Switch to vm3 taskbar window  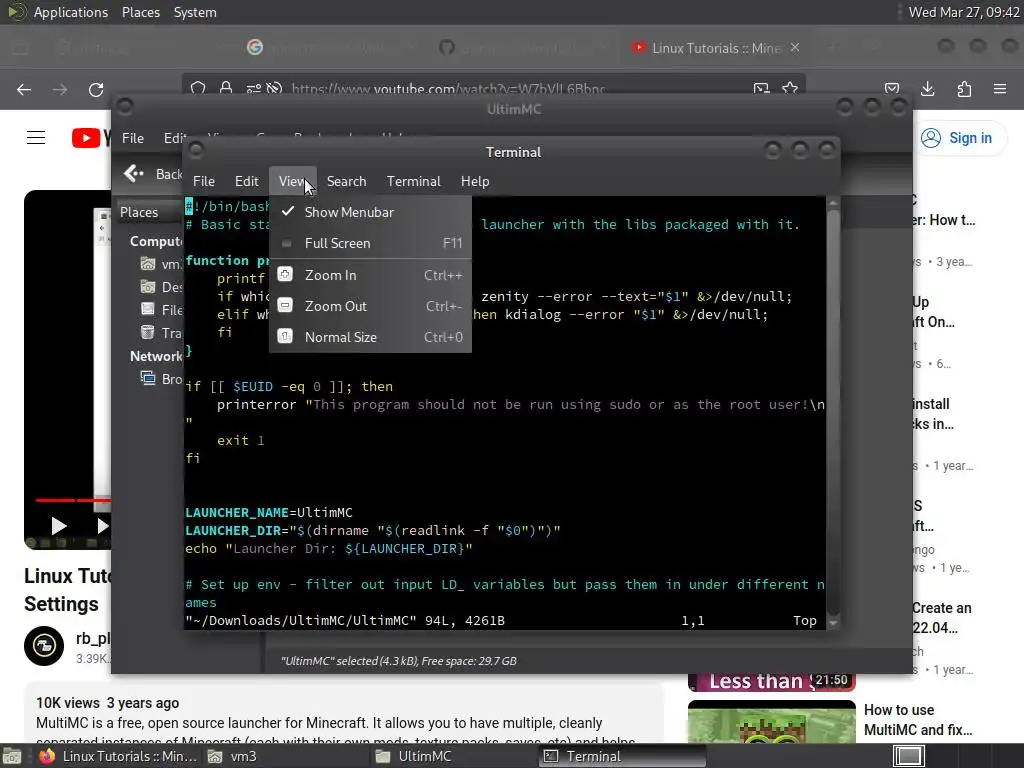tap(285, 756)
